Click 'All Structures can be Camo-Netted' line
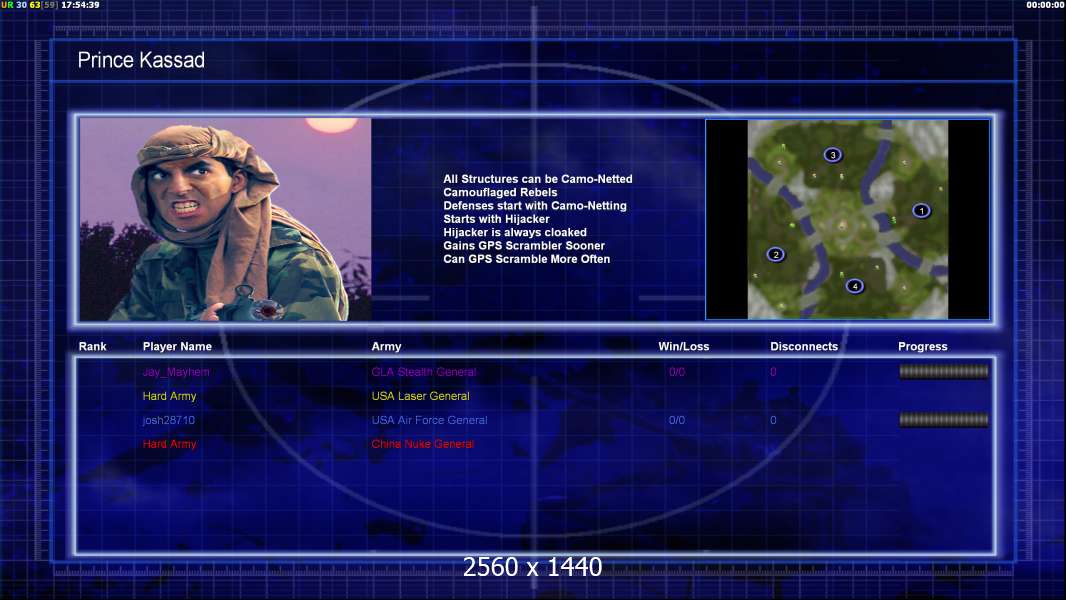Screen dimensions: 1066x600 [538, 179]
